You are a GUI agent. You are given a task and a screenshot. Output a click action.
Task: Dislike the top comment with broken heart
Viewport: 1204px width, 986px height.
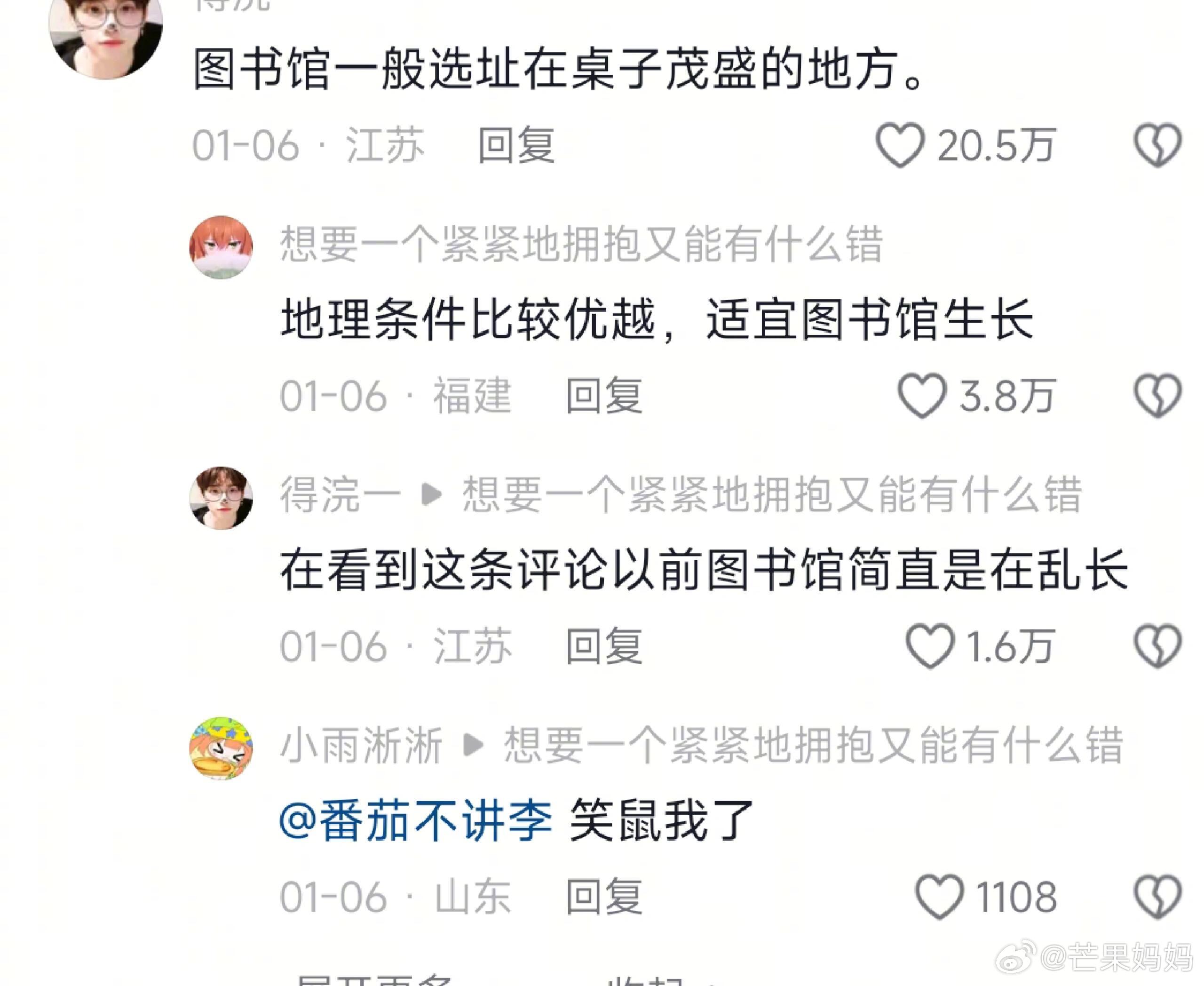pos(1157,145)
